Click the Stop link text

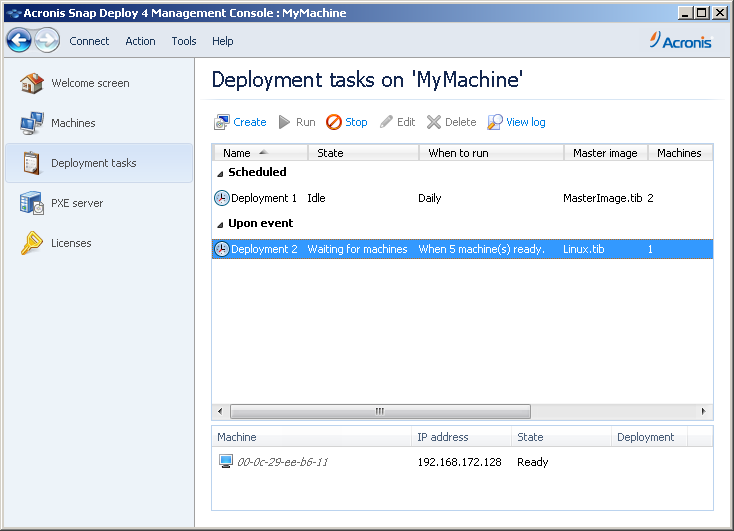pyautogui.click(x=356, y=122)
